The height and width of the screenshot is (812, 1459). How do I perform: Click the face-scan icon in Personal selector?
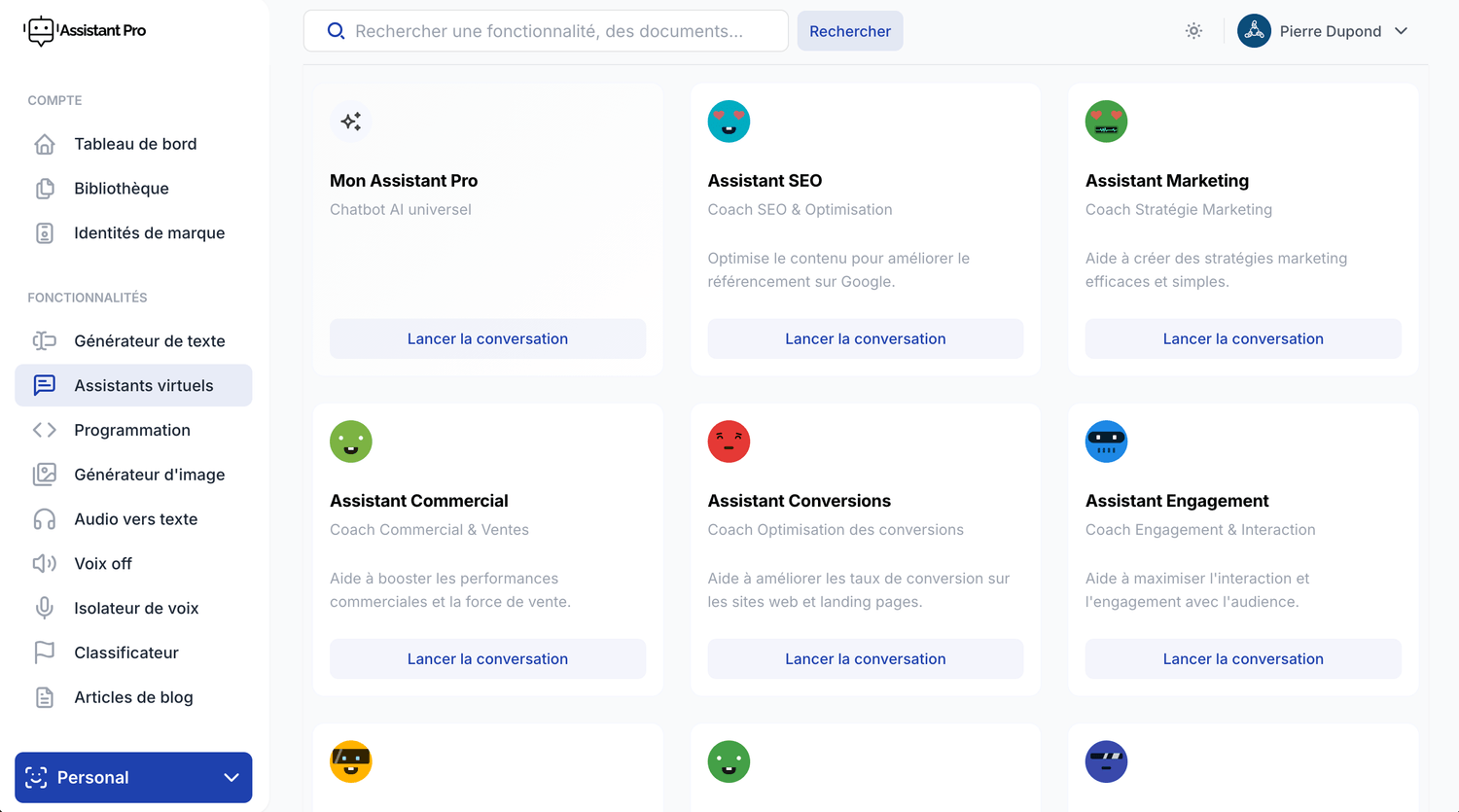(x=36, y=778)
